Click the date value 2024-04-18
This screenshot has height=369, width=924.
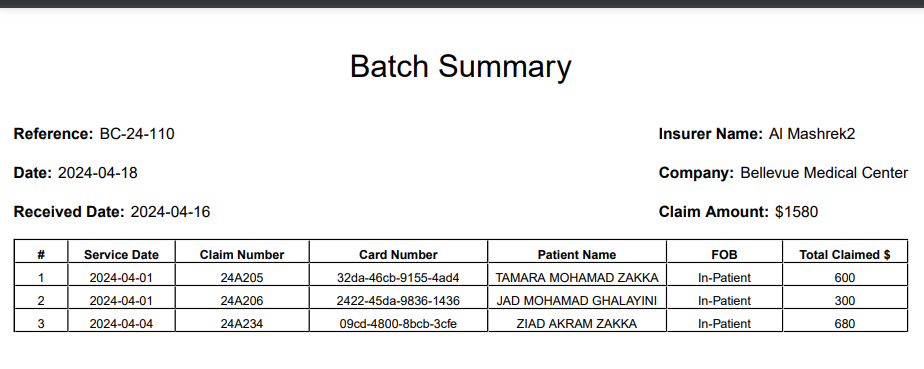[98, 173]
